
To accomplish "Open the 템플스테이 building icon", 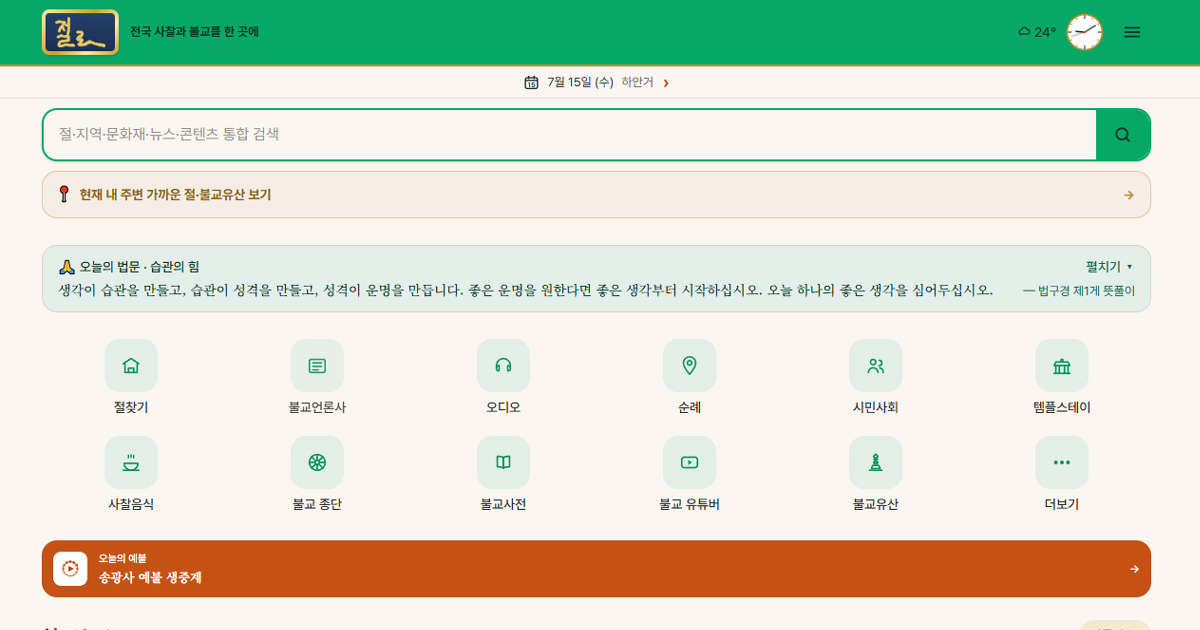I will [x=1062, y=365].
